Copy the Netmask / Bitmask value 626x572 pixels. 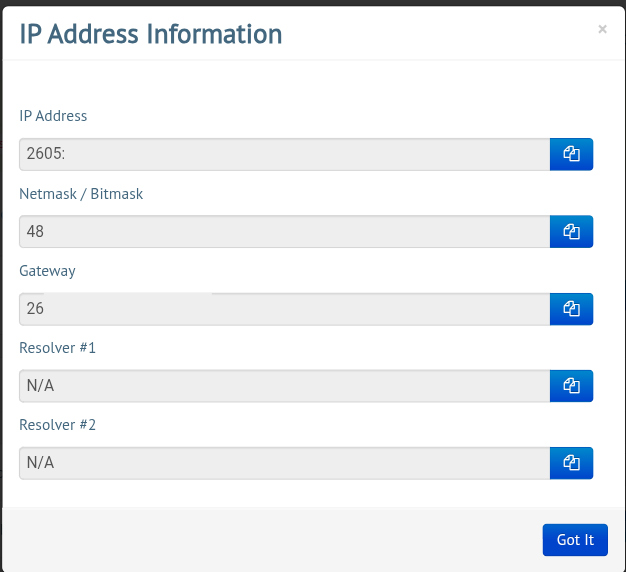coord(571,231)
